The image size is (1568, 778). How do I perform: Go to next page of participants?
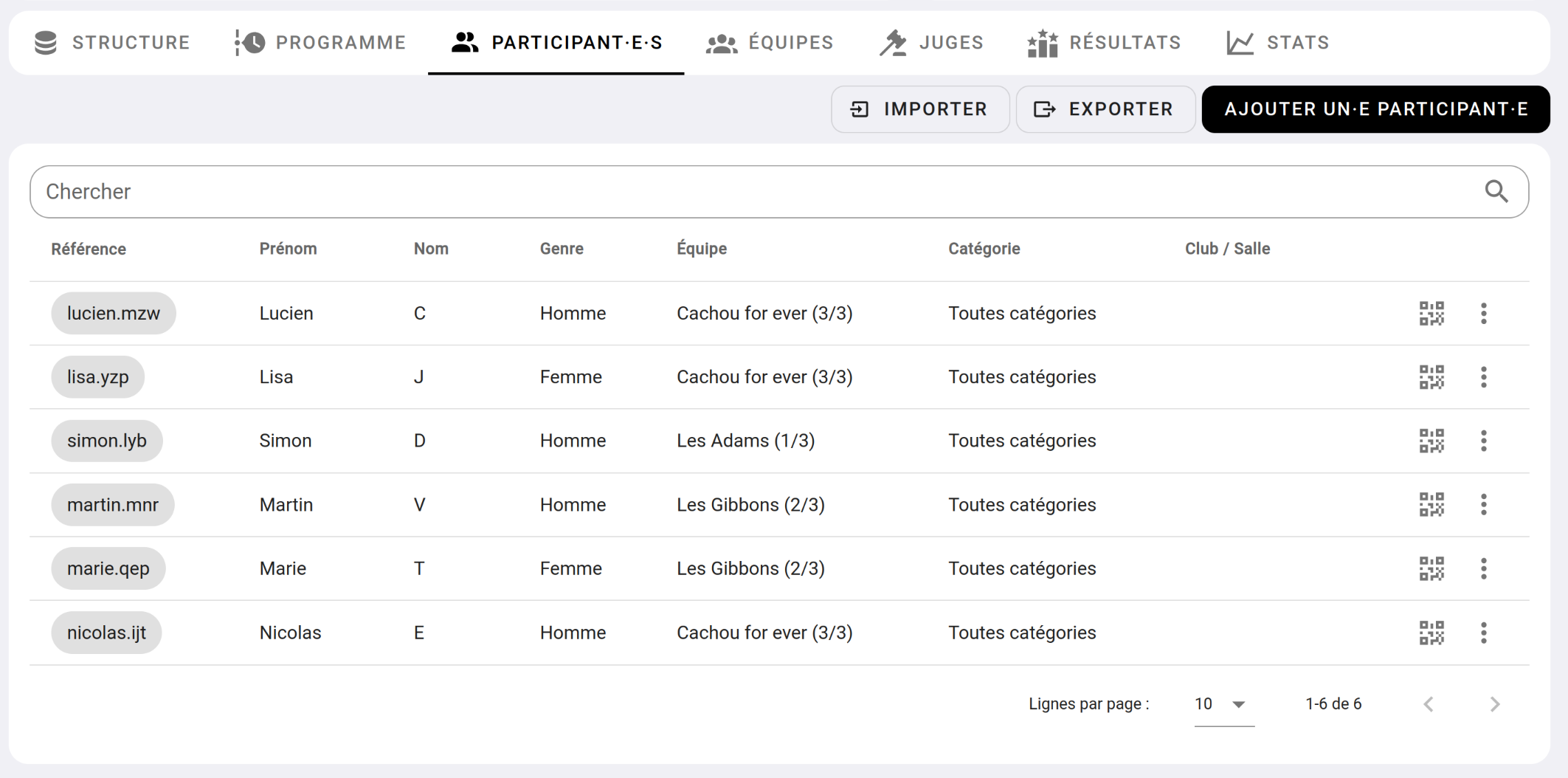(x=1494, y=704)
